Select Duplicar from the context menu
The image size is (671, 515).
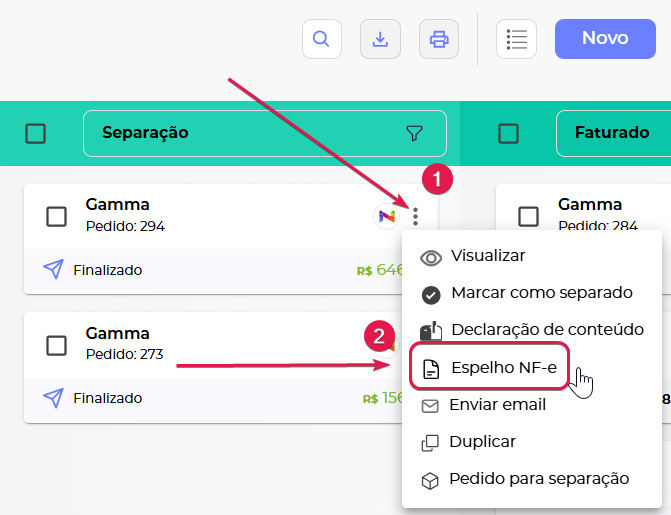click(482, 442)
